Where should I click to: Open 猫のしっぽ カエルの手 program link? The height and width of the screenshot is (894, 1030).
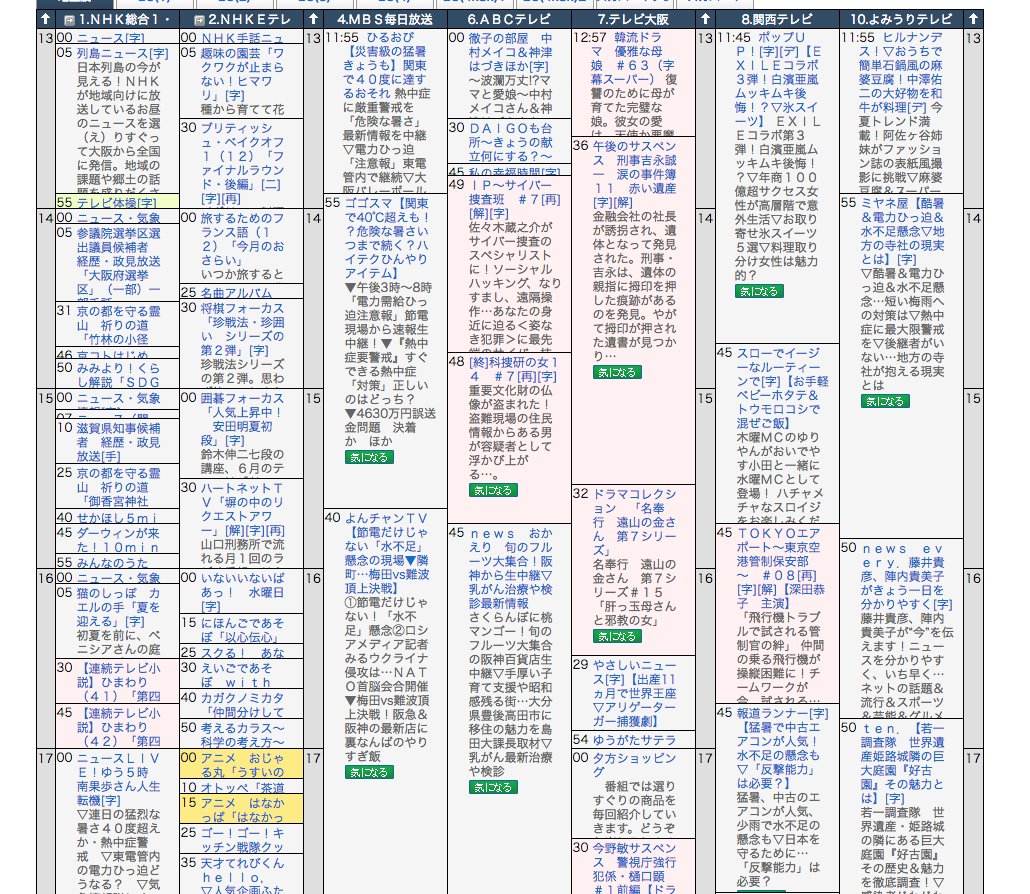click(118, 606)
